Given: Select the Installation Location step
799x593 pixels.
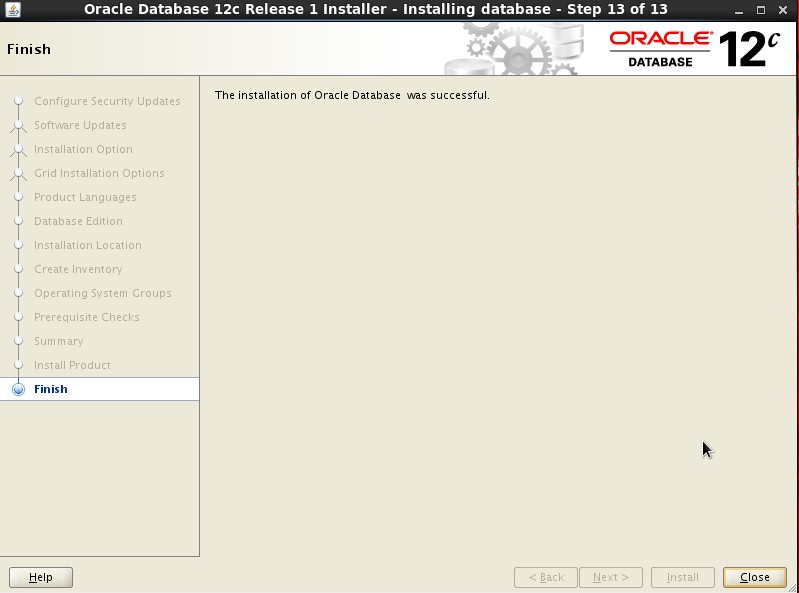Looking at the screenshot, I should [88, 246].
